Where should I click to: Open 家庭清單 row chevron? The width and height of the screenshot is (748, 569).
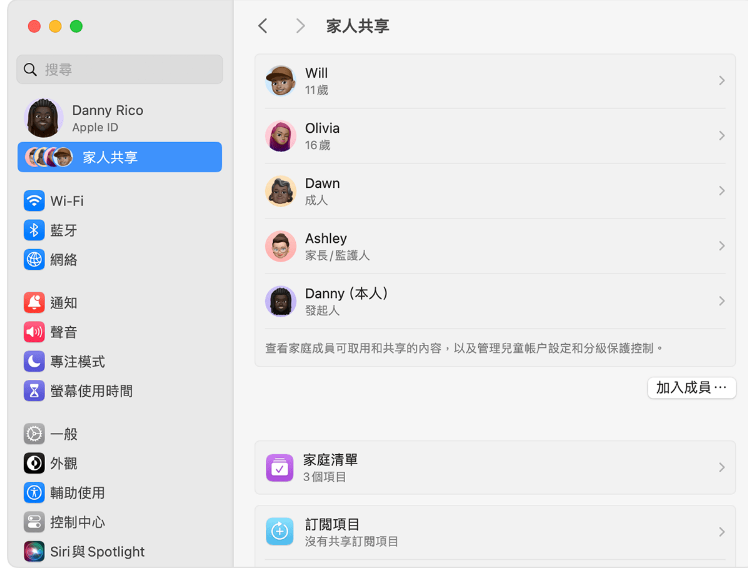721,468
